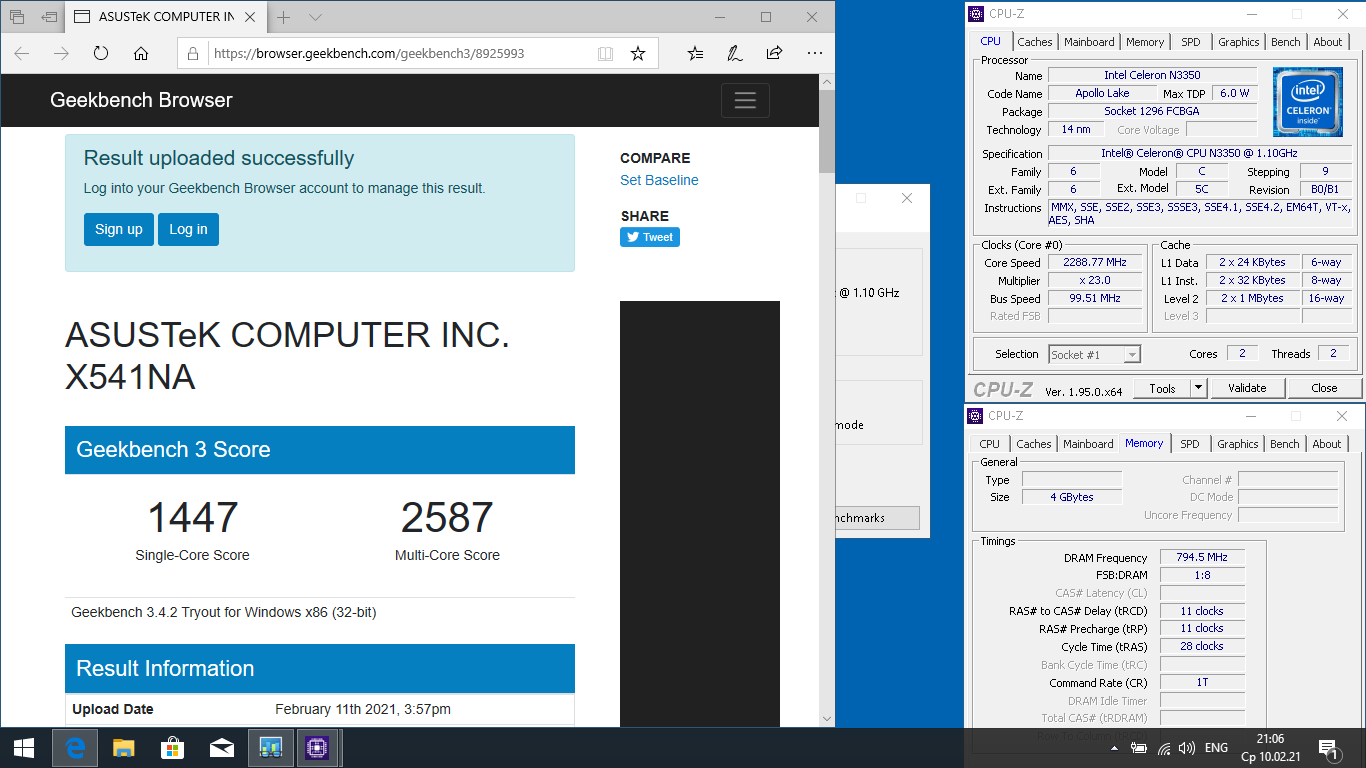Switch to Mainboard tab in upper CPU-Z
This screenshot has width=1366, height=768.
point(1089,42)
